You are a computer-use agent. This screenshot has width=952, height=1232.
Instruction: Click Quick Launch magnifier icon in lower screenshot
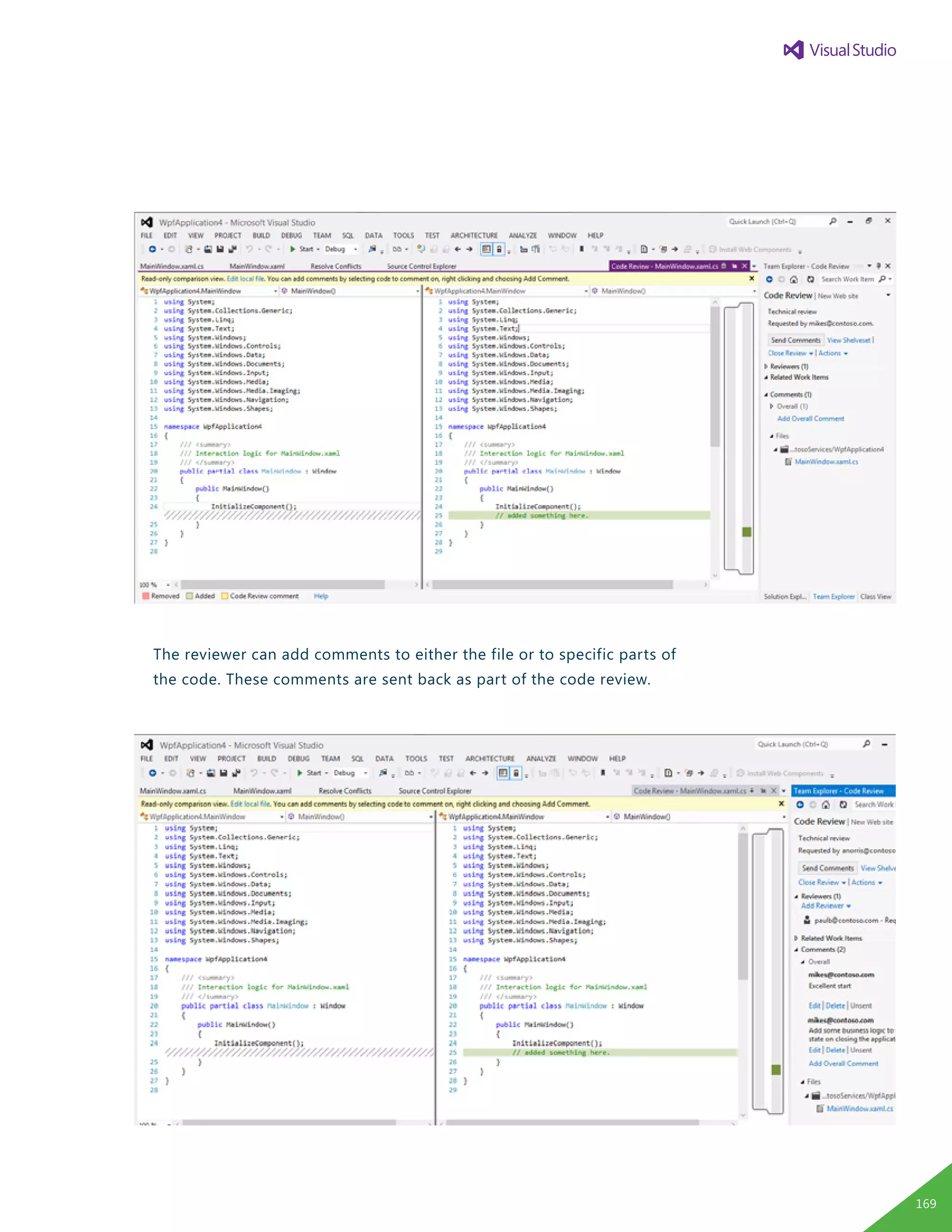pos(866,744)
